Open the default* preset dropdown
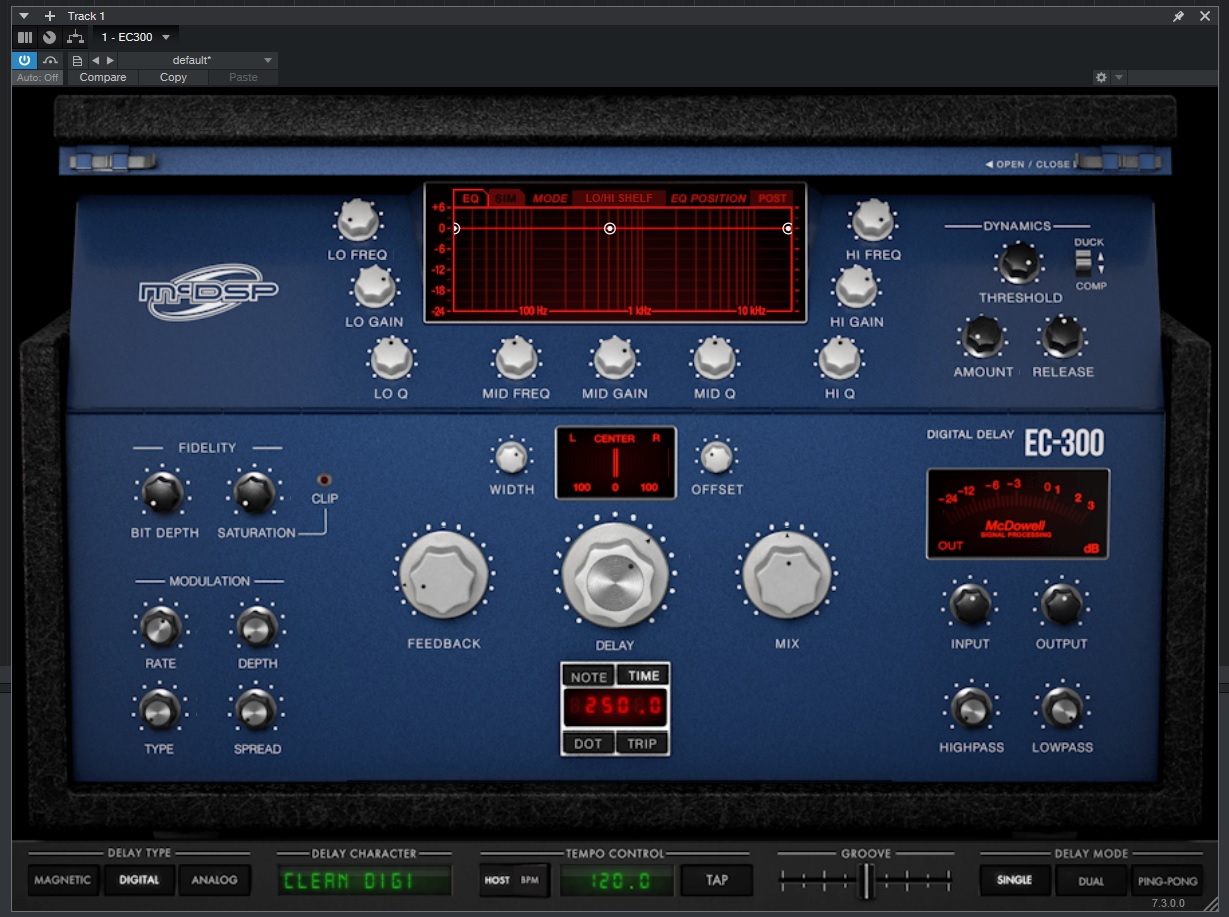Viewport: 1229px width, 917px height. point(197,60)
